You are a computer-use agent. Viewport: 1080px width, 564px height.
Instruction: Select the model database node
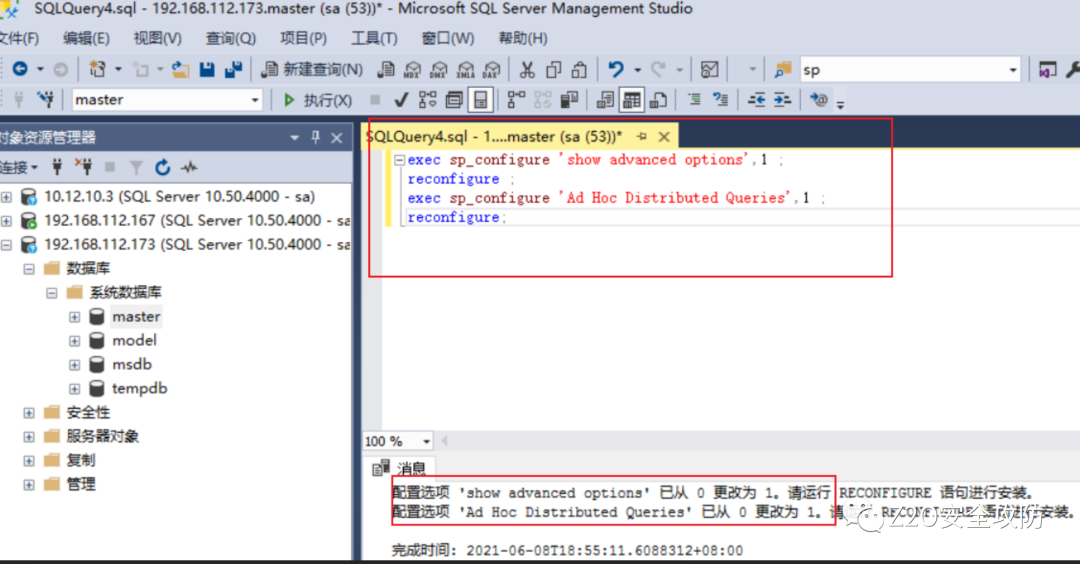coord(134,341)
